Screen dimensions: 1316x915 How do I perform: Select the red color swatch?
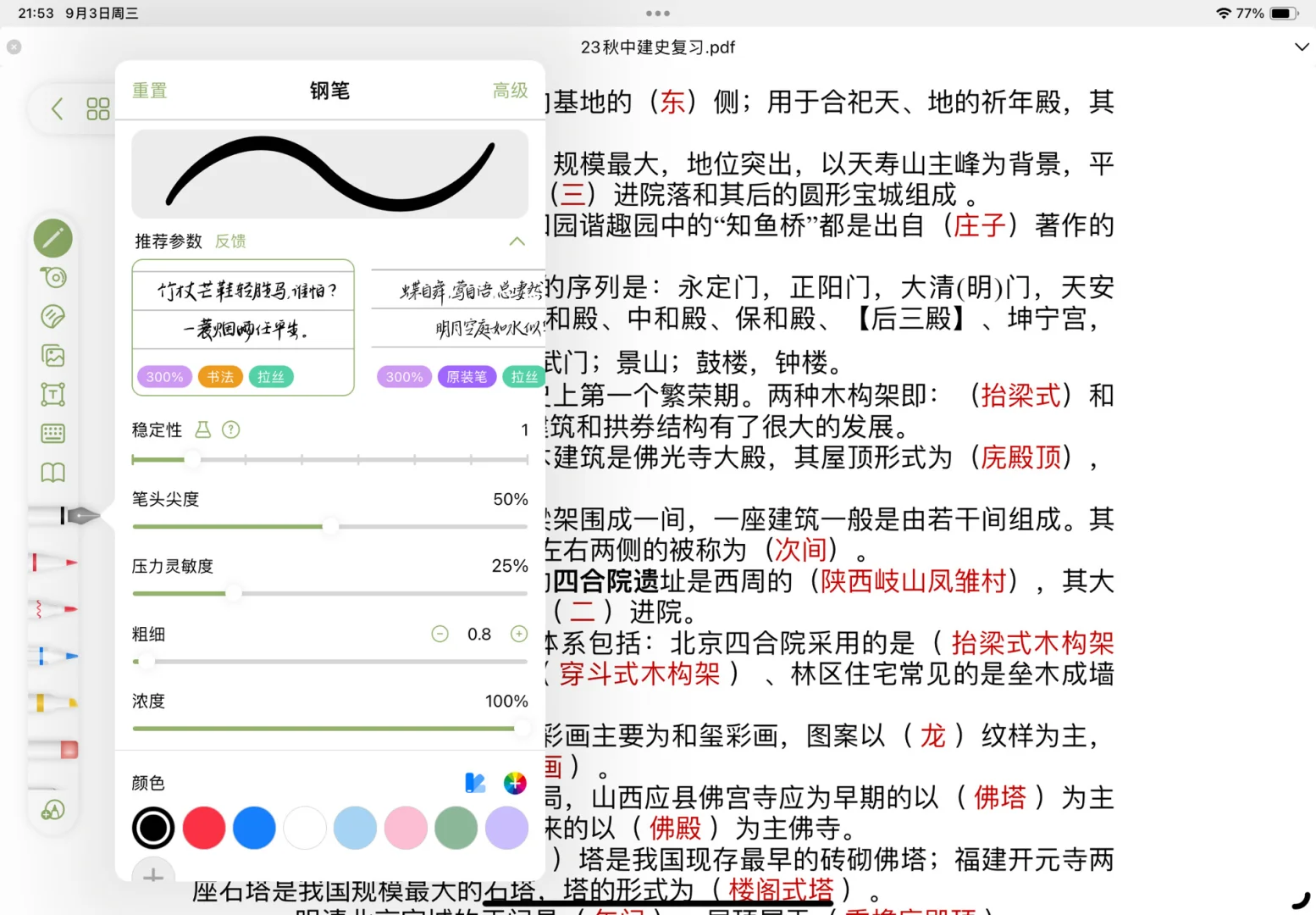pyautogui.click(x=203, y=828)
